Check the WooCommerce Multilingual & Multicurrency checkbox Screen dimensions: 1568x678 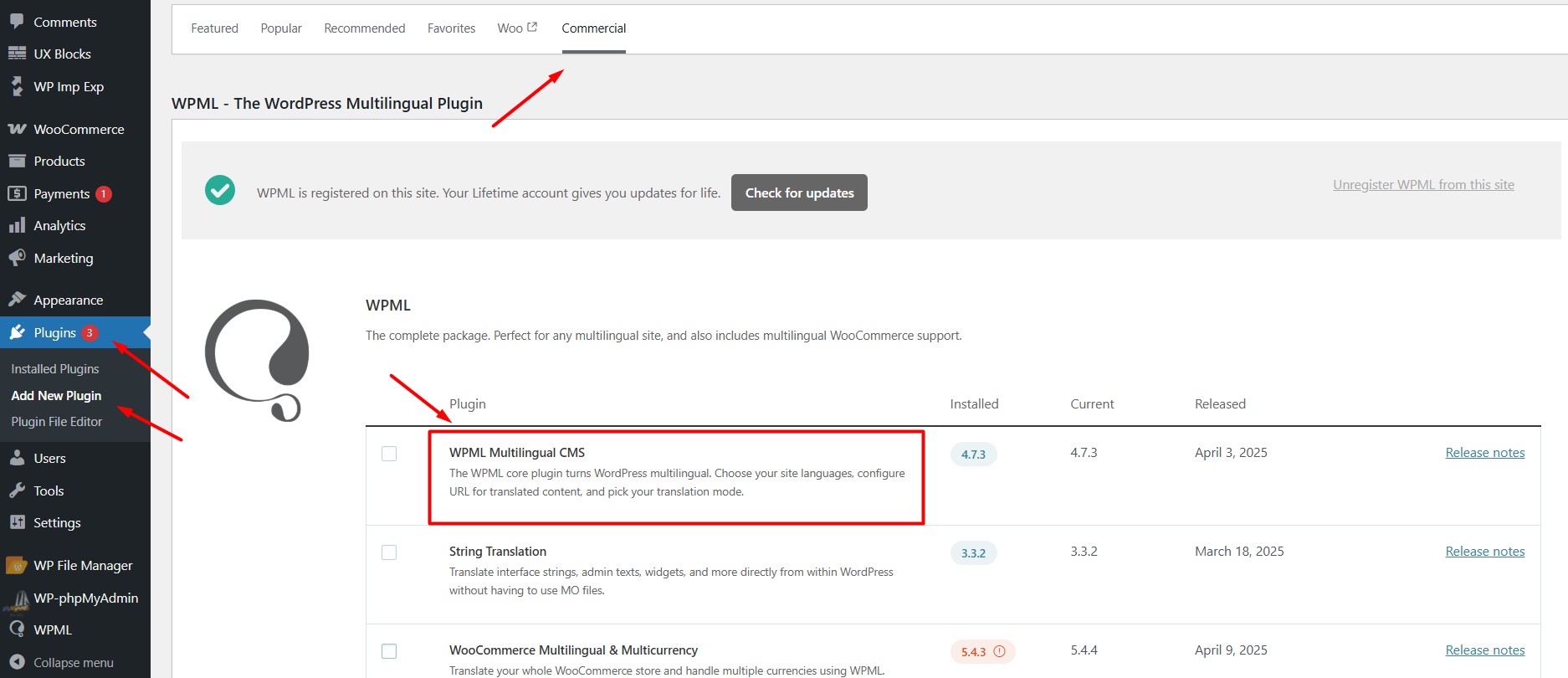(389, 651)
